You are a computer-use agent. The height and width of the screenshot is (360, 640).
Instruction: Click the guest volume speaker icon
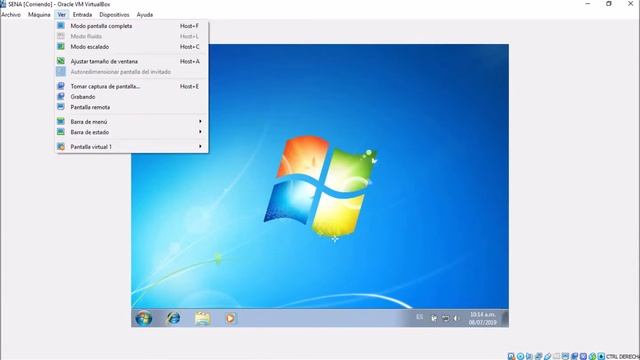click(456, 318)
